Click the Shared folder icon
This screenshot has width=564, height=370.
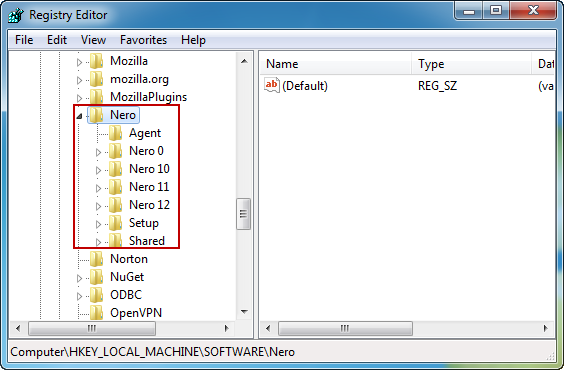point(115,240)
